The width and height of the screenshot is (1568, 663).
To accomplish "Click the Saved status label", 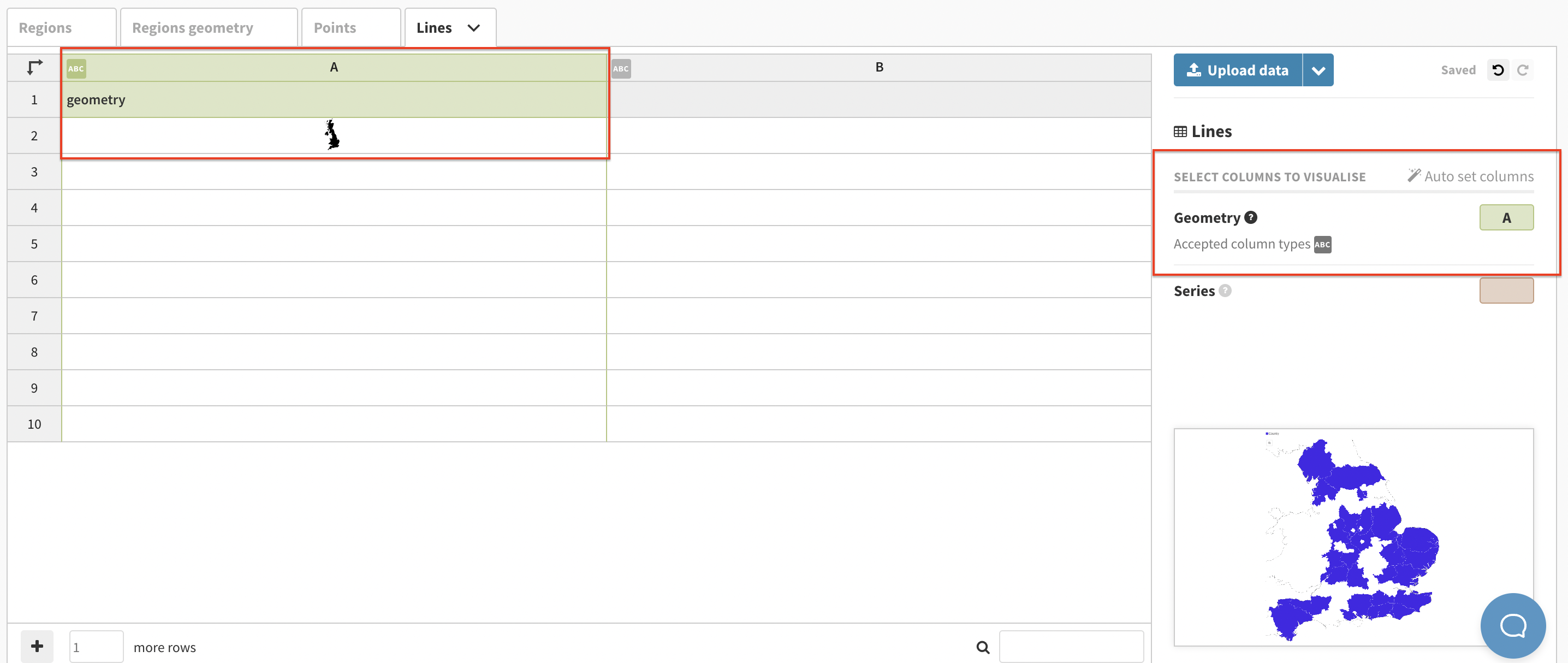I will 1458,70.
